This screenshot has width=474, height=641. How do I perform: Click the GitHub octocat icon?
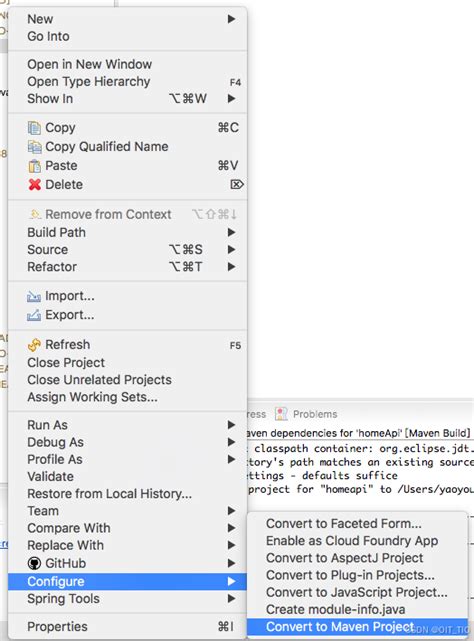[34, 563]
